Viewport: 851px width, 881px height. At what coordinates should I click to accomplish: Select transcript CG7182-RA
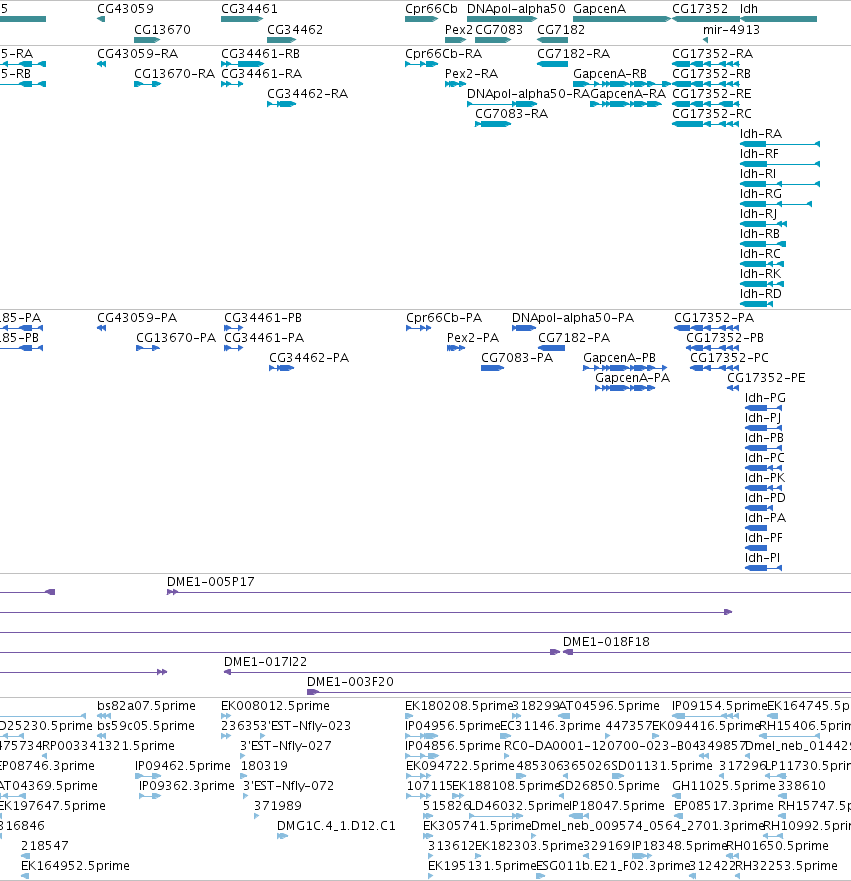(574, 54)
